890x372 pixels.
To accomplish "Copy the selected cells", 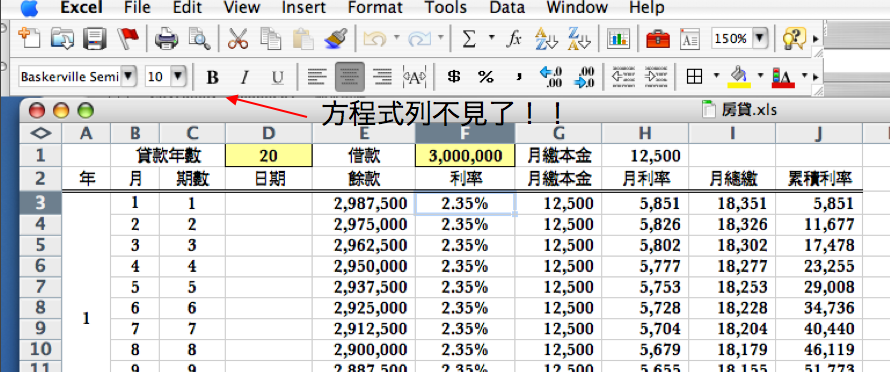I will [270, 38].
